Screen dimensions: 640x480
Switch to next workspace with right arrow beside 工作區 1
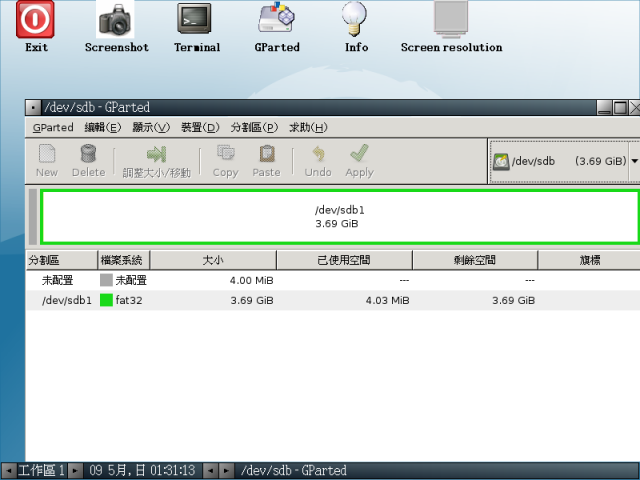point(75,471)
